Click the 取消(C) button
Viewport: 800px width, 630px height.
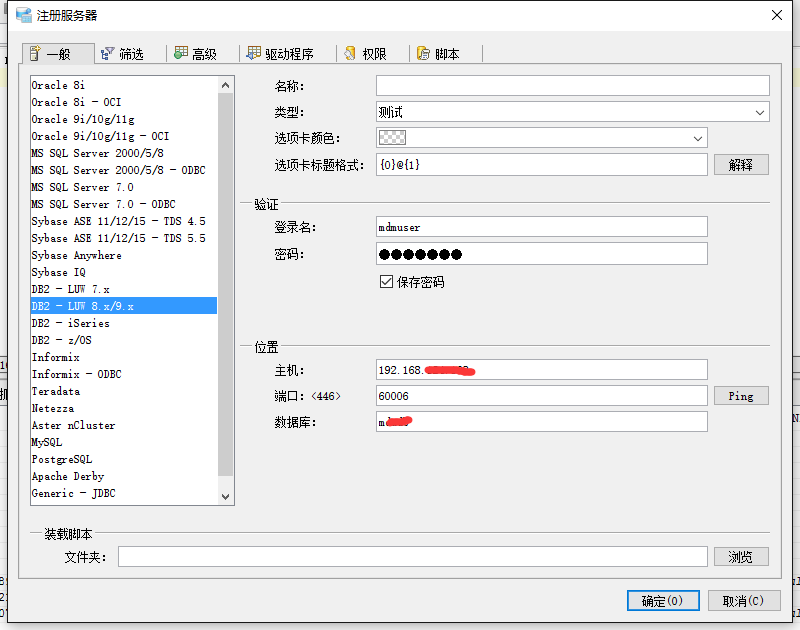744,601
